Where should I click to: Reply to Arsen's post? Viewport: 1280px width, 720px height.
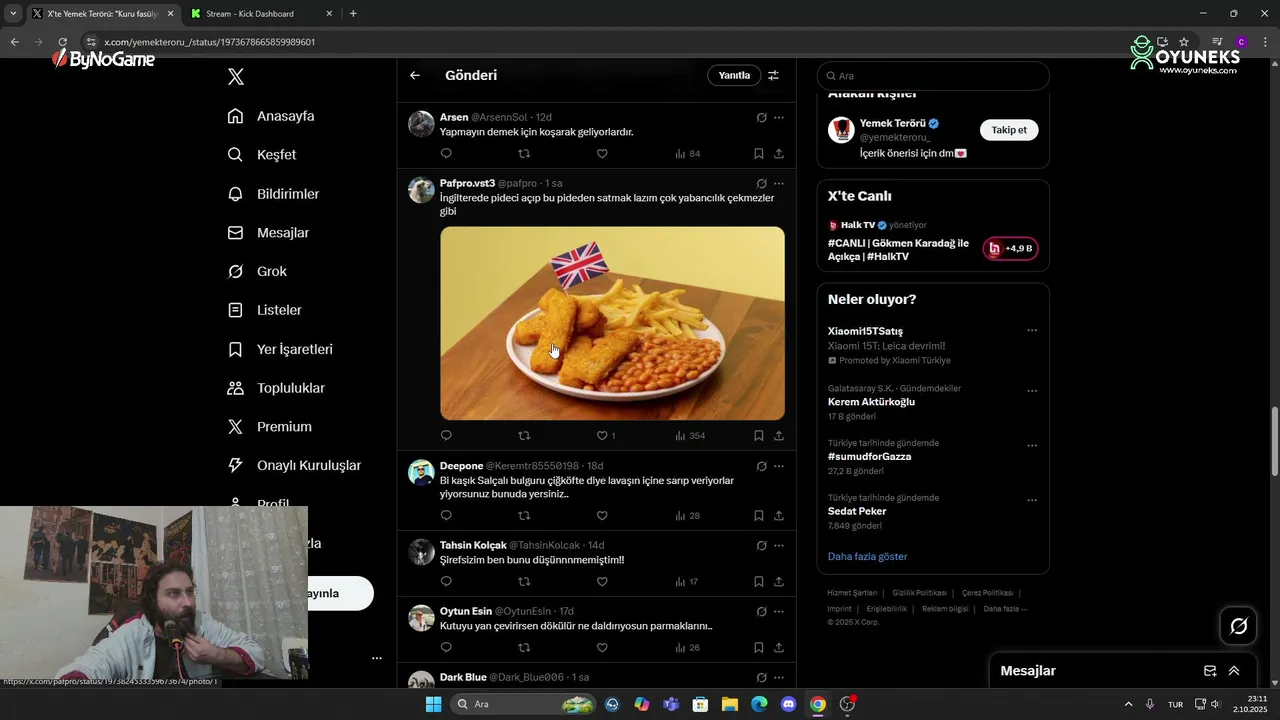[x=446, y=154]
